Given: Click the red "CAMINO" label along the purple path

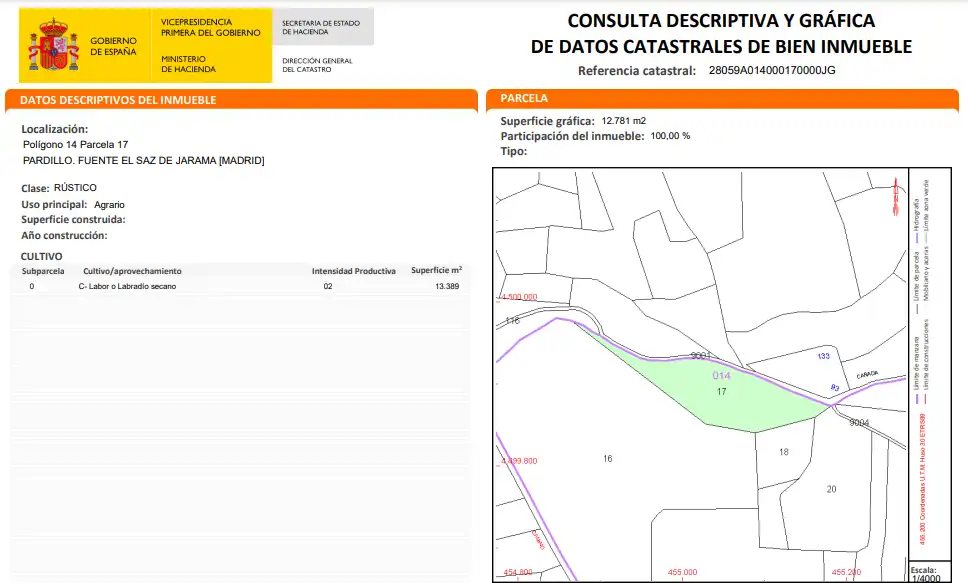Looking at the screenshot, I should tap(538, 540).
